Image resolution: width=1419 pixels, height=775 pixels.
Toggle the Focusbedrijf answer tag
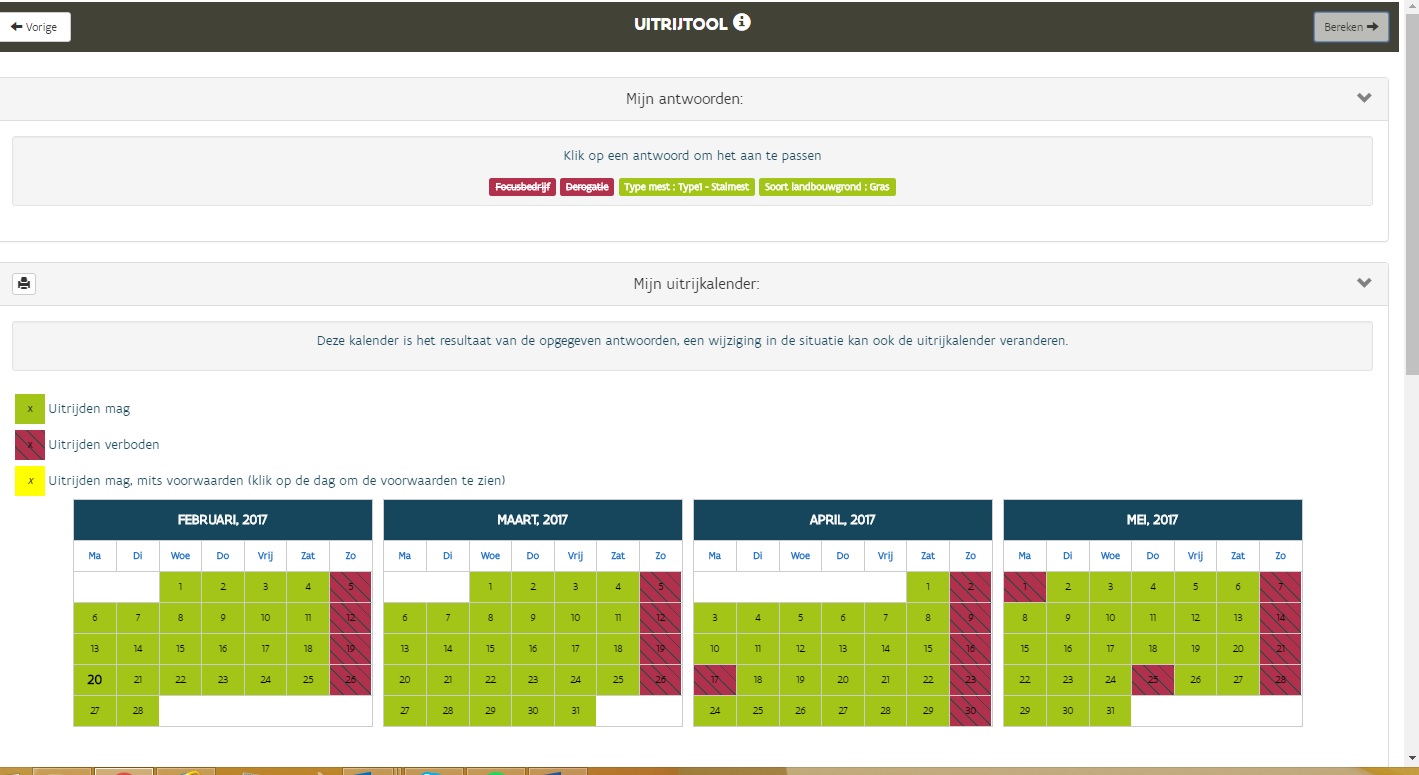(522, 187)
